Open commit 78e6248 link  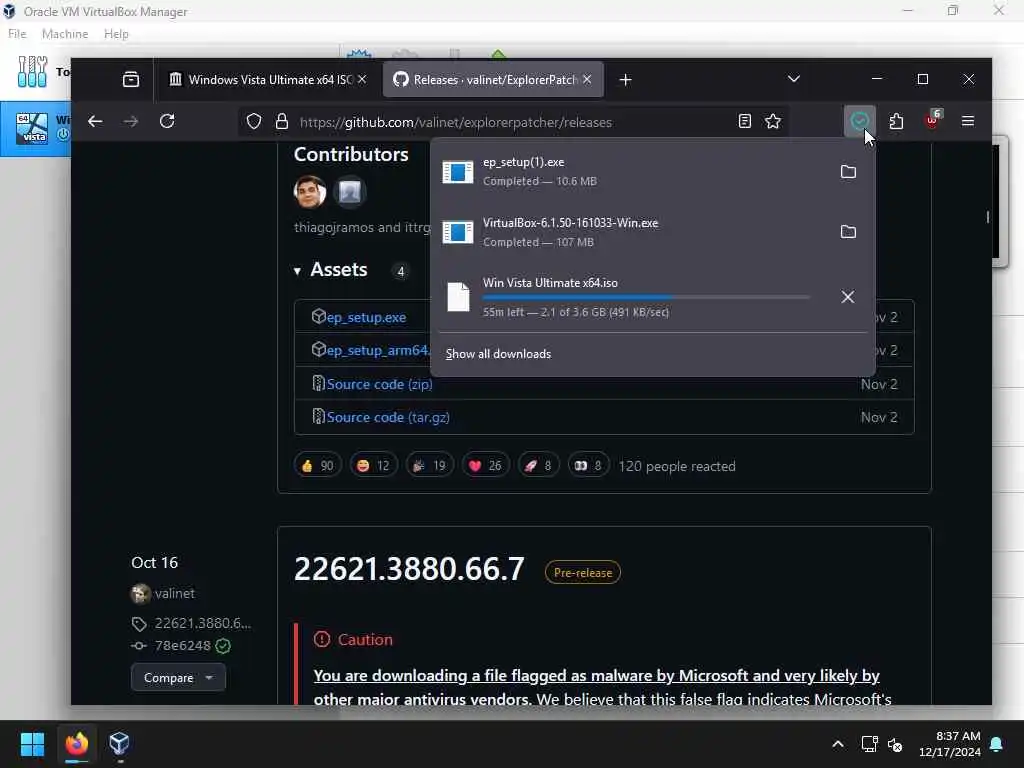pyautogui.click(x=182, y=646)
